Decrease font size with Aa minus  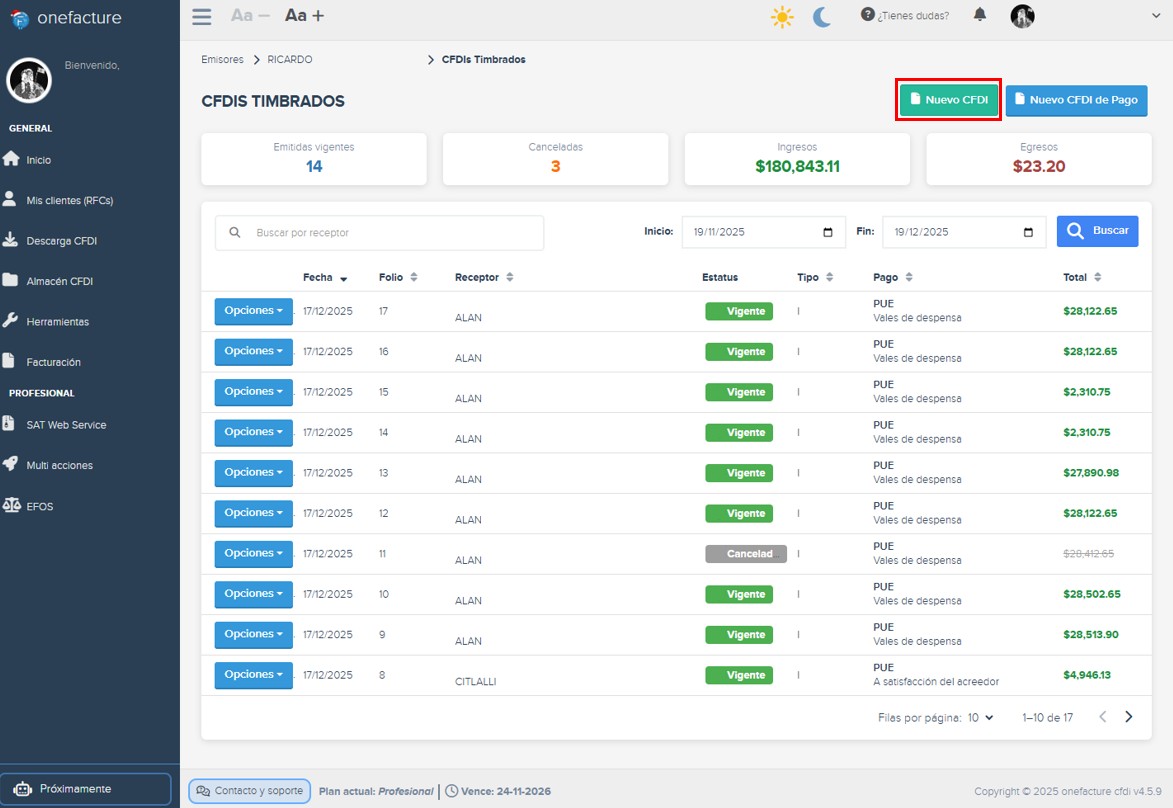pos(250,16)
